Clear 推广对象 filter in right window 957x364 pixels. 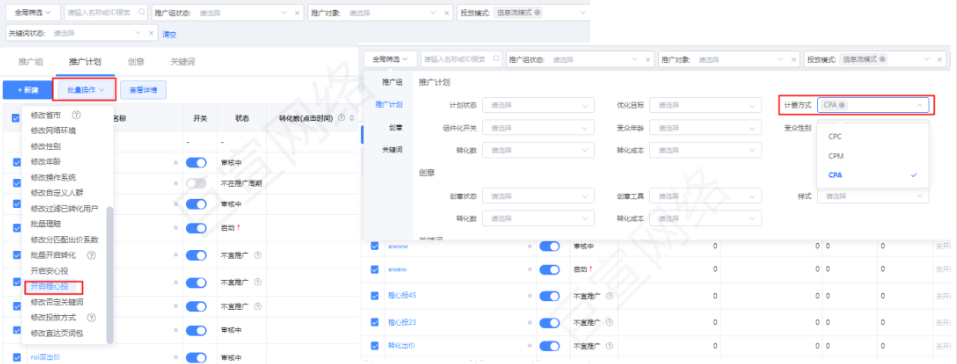[794, 60]
